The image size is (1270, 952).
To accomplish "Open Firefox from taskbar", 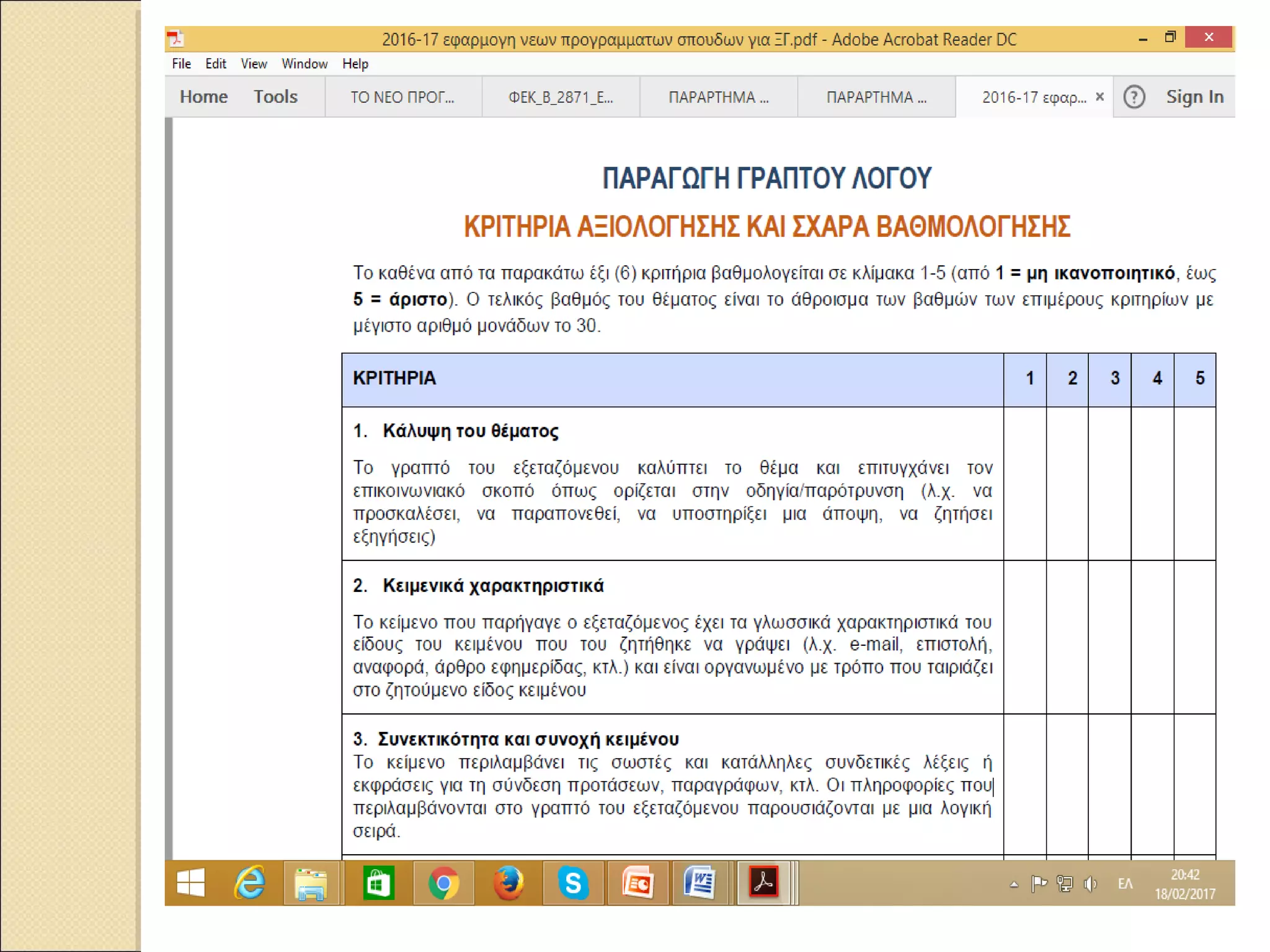I will (508, 883).
